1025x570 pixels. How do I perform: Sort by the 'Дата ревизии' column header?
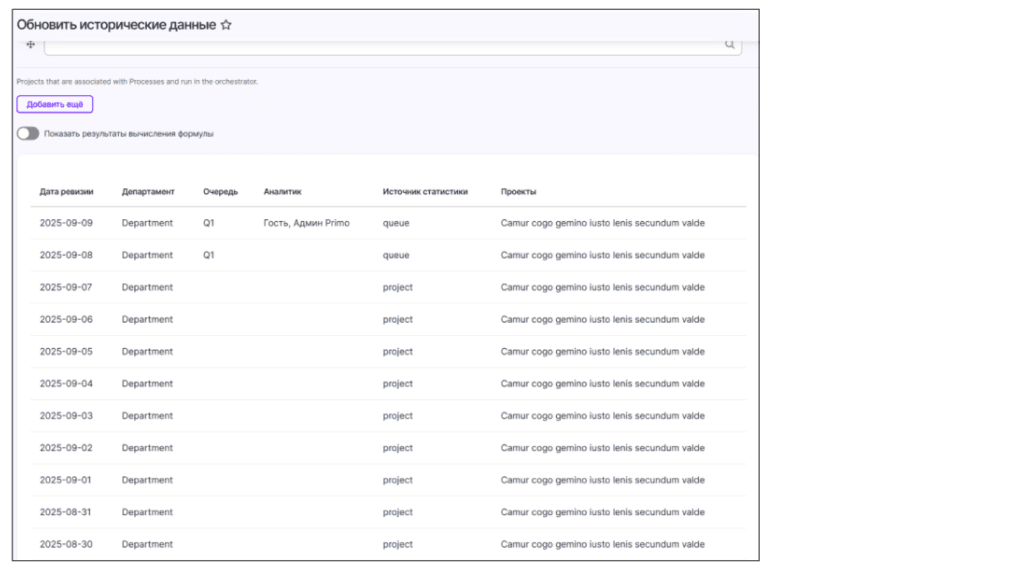(x=66, y=191)
